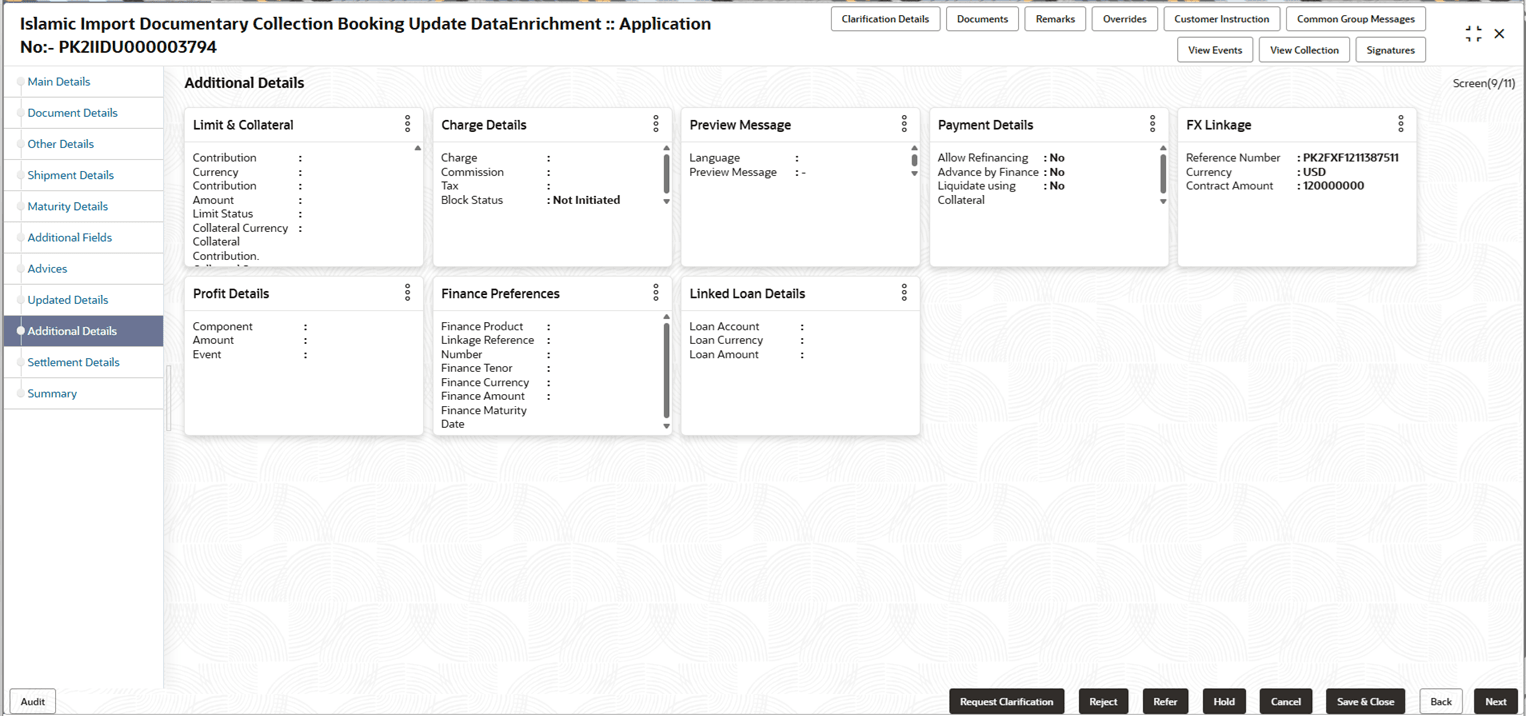Go to Maturity Details step
1527x716 pixels.
click(x=67, y=206)
